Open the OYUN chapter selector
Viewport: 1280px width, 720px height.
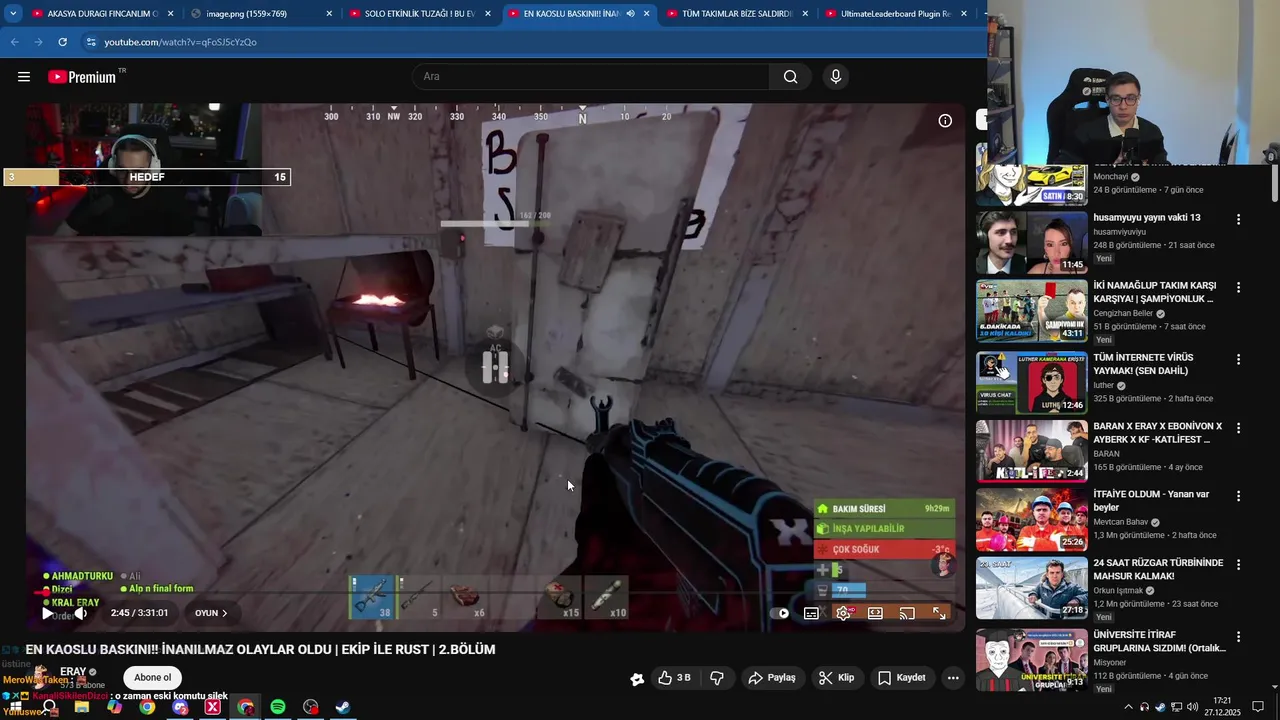(x=211, y=613)
